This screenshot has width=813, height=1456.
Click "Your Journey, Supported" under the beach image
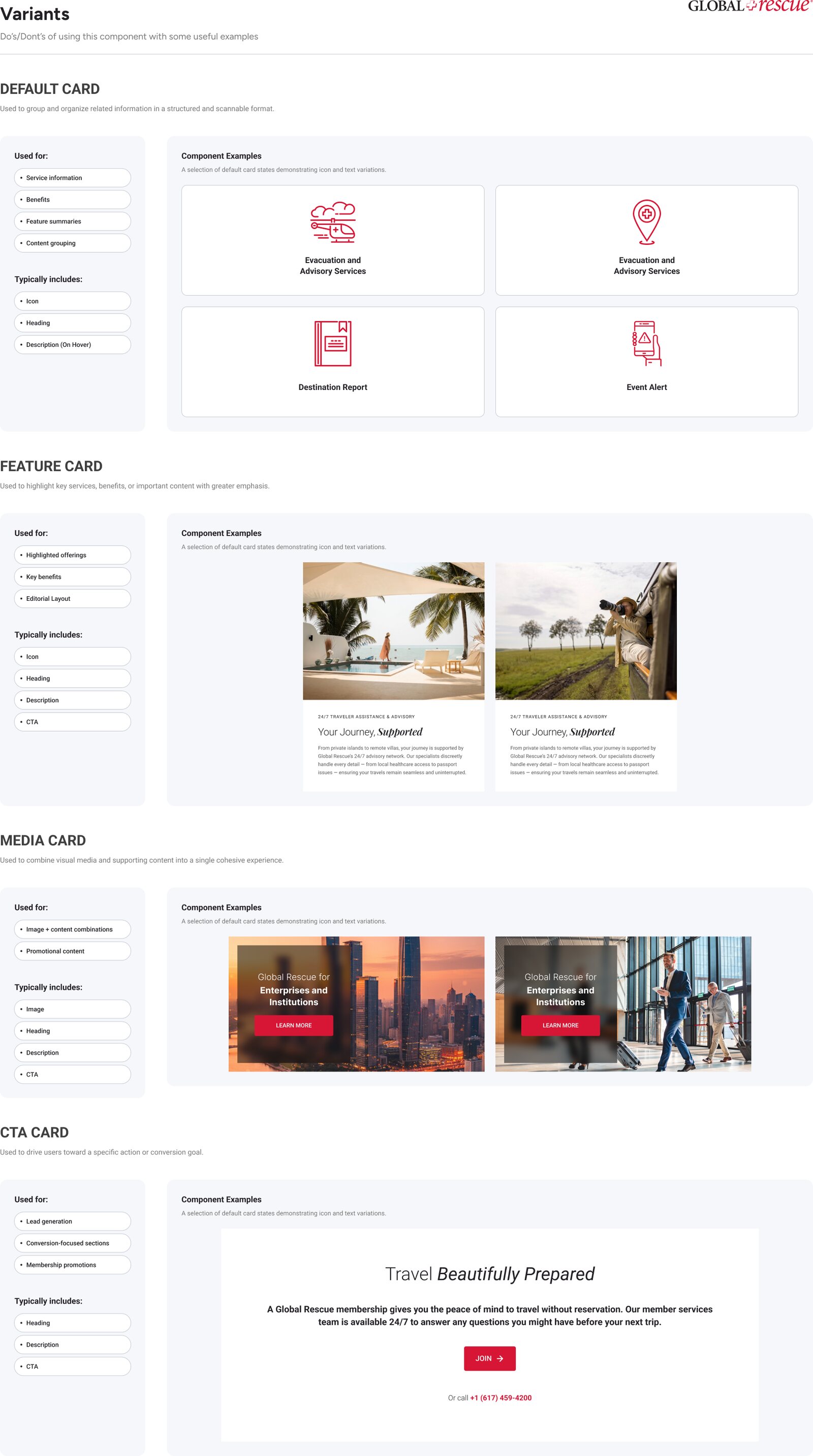370,732
